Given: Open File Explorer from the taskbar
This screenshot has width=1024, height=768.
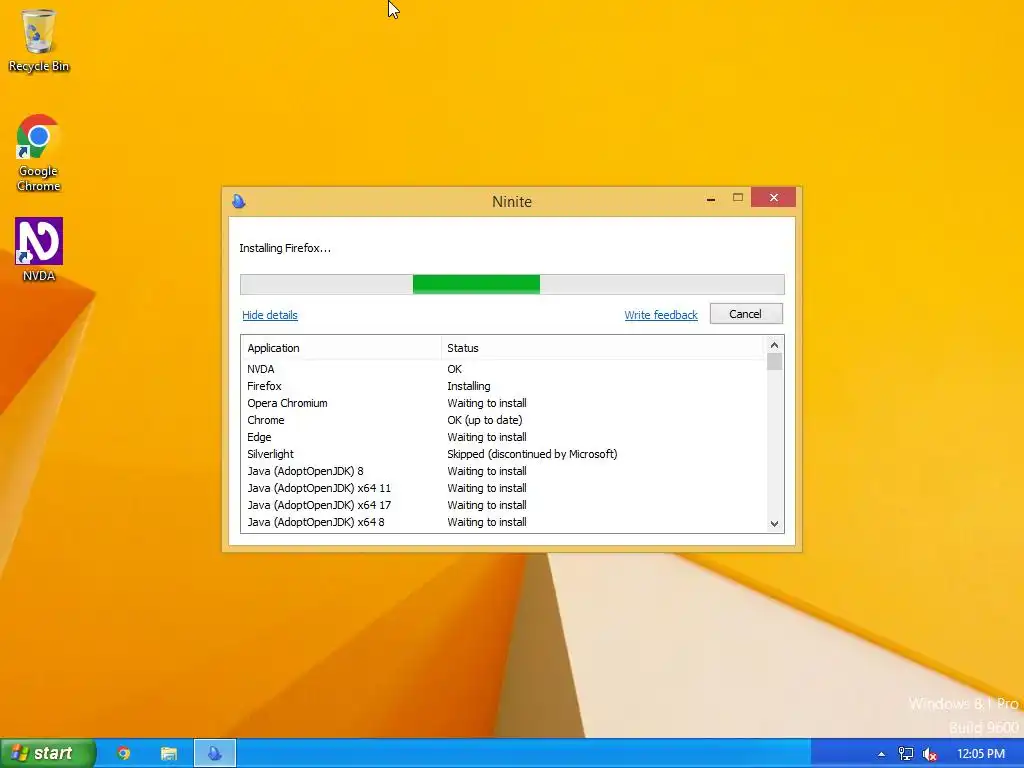Looking at the screenshot, I should click(168, 753).
